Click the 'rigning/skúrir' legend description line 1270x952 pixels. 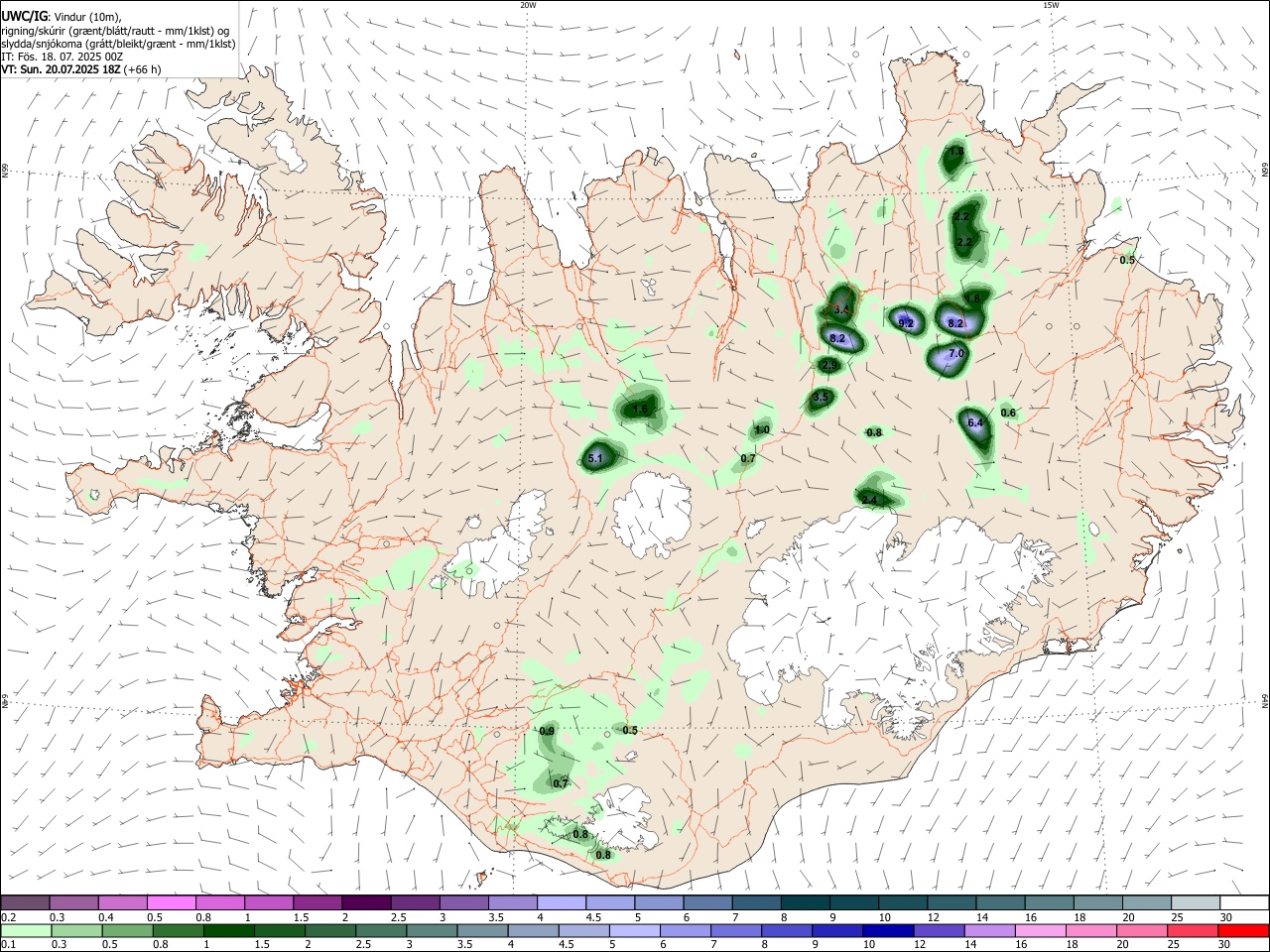115,31
